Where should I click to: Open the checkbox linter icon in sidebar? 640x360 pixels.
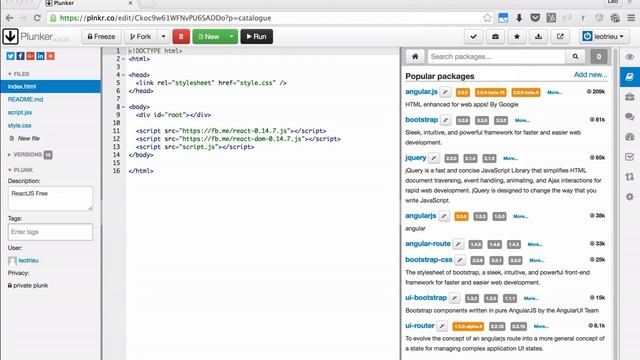point(630,157)
